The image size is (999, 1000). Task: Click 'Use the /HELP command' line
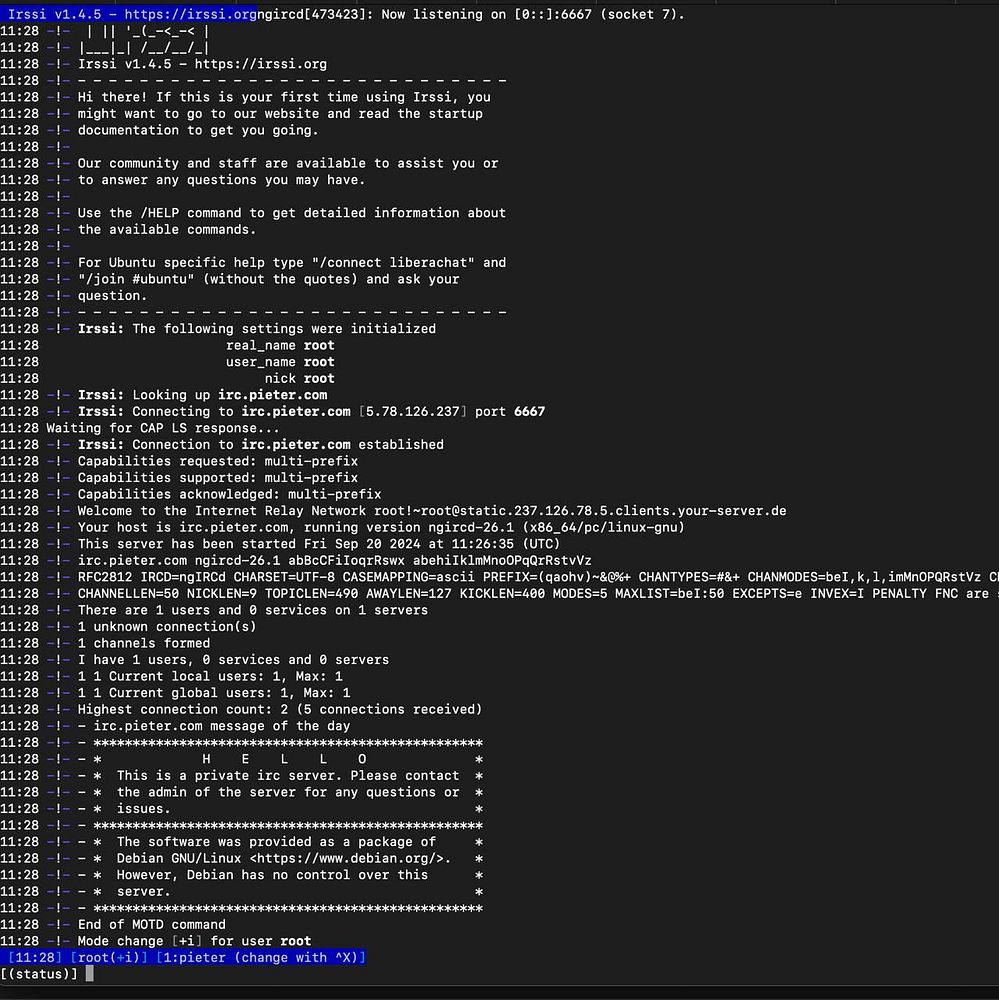point(292,213)
